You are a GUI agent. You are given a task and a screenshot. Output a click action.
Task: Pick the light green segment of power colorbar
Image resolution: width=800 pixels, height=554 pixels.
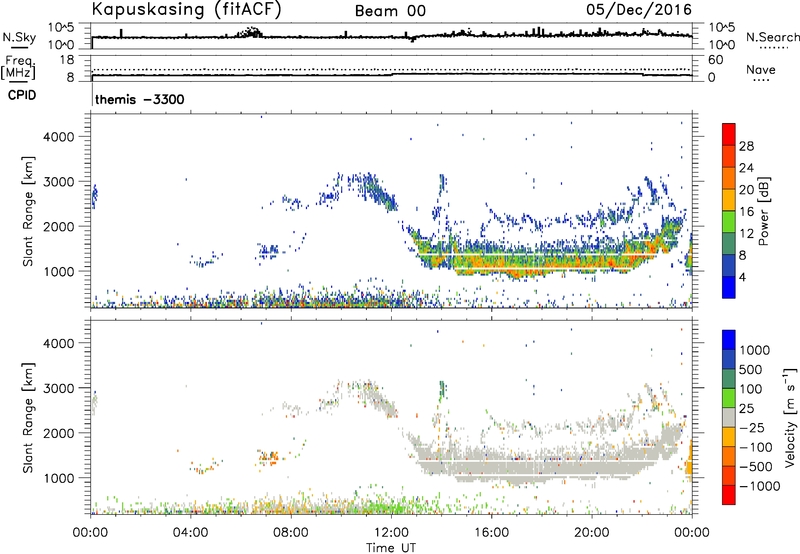pyautogui.click(x=729, y=222)
